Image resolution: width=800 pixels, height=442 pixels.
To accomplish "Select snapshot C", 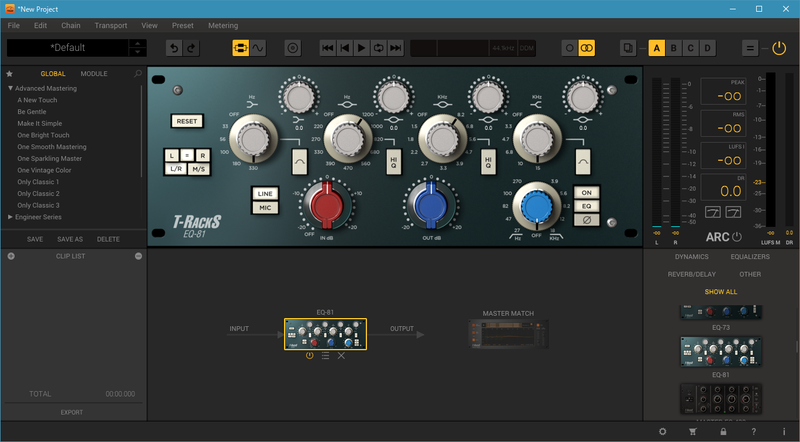I will (x=690, y=48).
